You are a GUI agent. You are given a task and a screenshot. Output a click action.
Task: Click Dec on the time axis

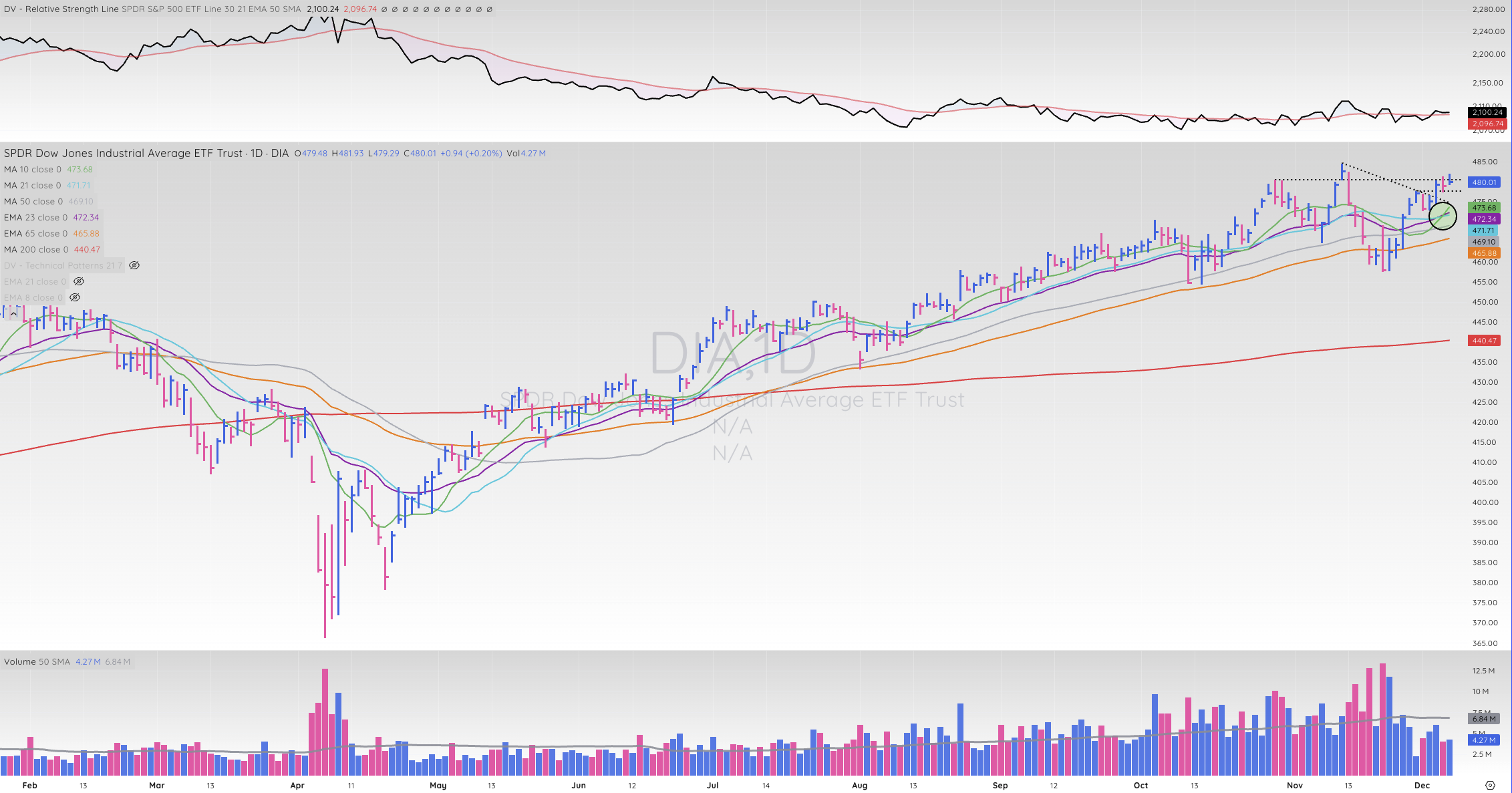point(1422,785)
